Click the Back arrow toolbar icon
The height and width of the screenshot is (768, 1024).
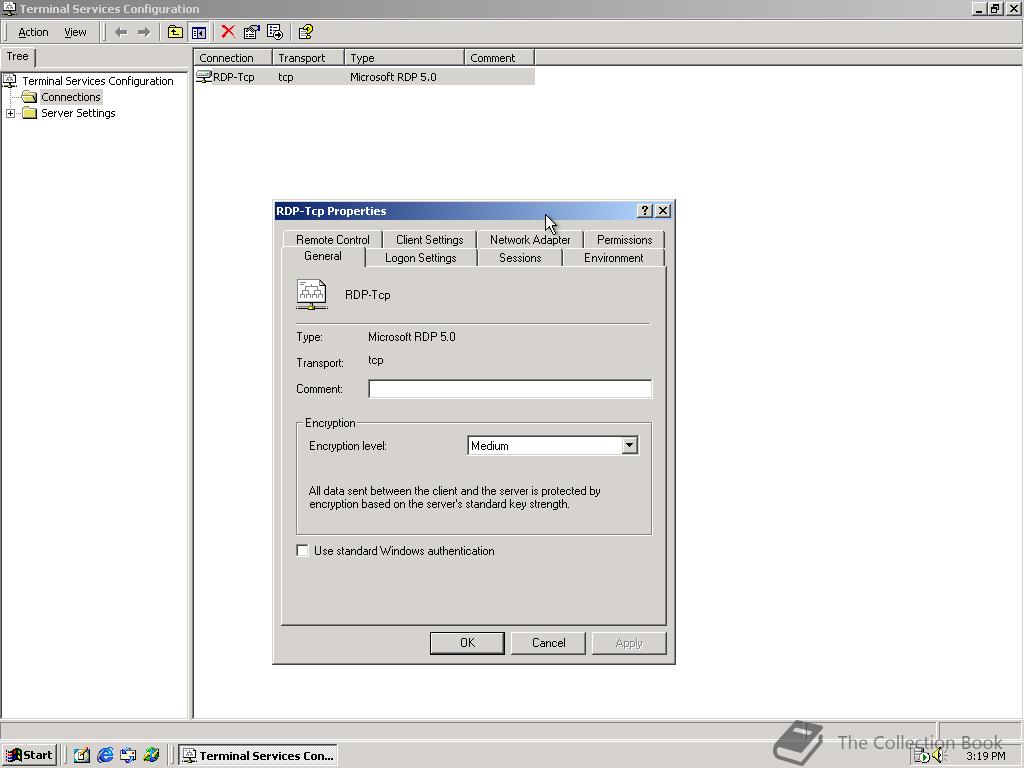coord(121,32)
